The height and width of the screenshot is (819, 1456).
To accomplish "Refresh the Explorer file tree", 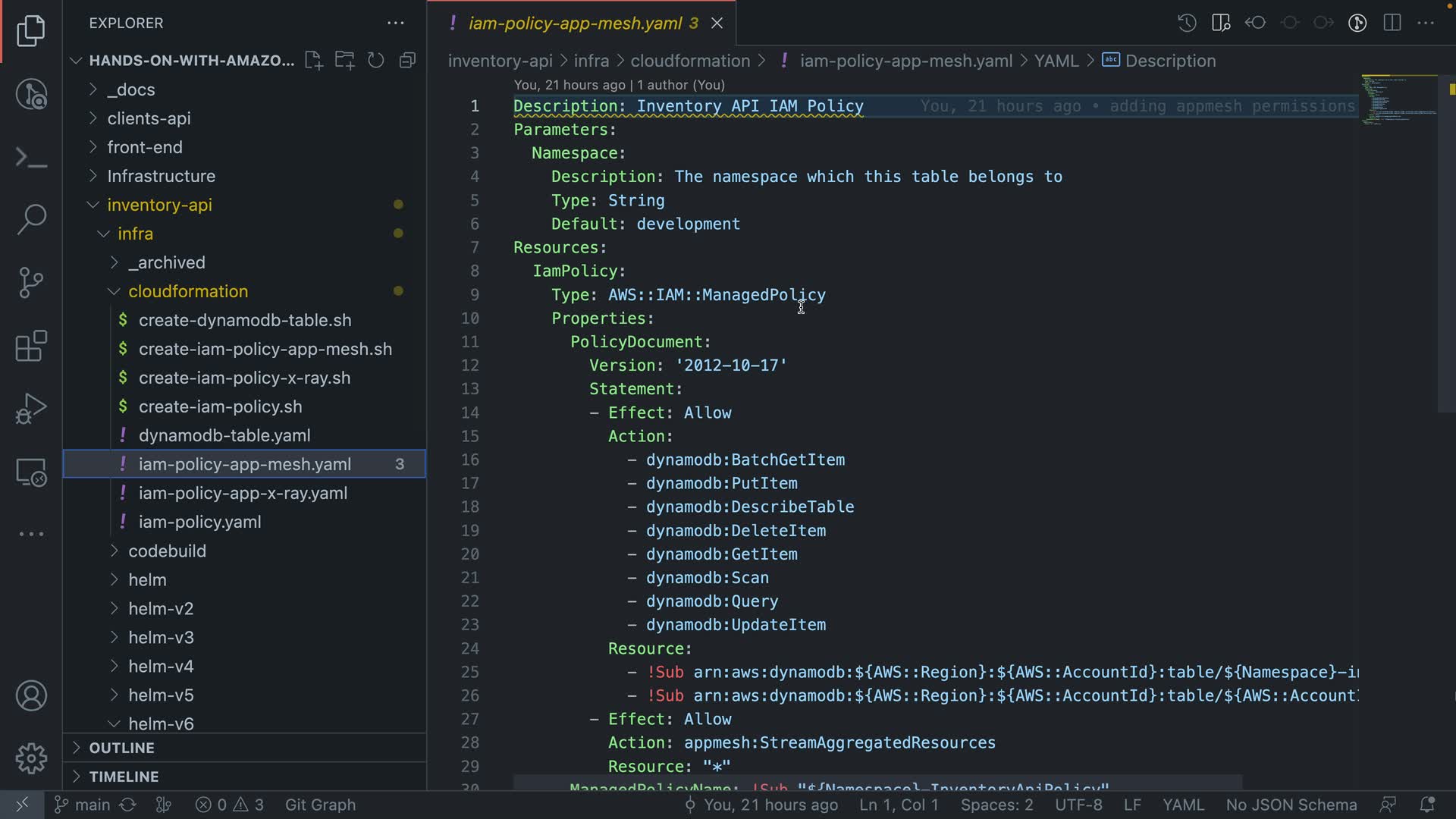I will [x=376, y=61].
